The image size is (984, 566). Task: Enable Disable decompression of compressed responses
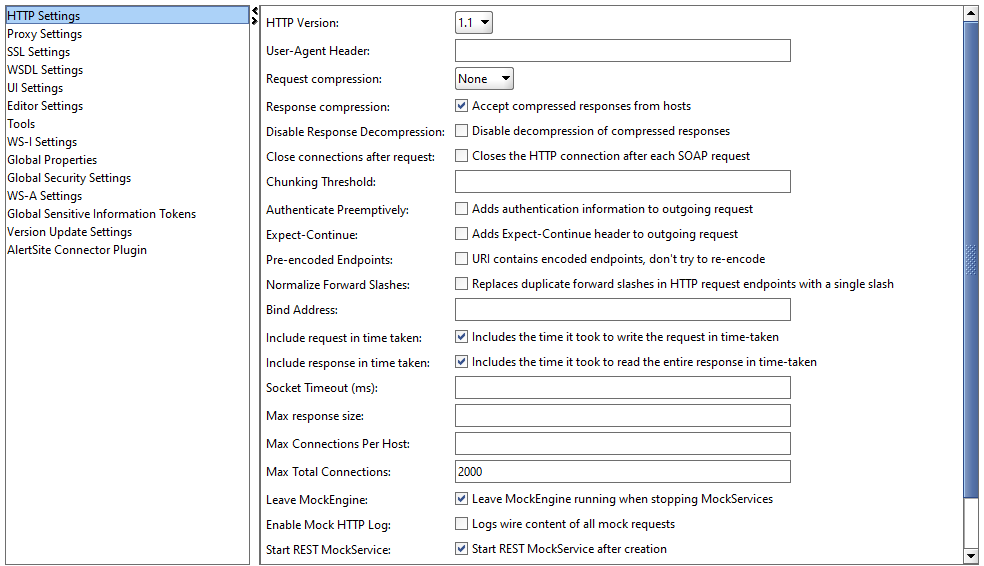click(461, 131)
